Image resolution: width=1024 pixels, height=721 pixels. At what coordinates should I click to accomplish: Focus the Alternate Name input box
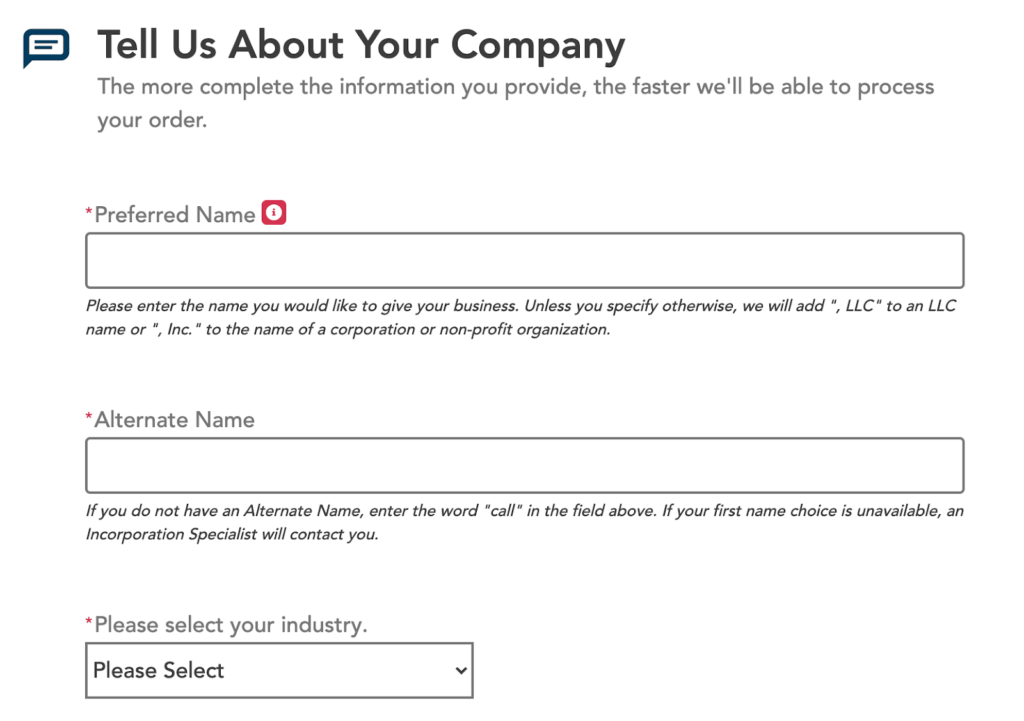(x=524, y=466)
